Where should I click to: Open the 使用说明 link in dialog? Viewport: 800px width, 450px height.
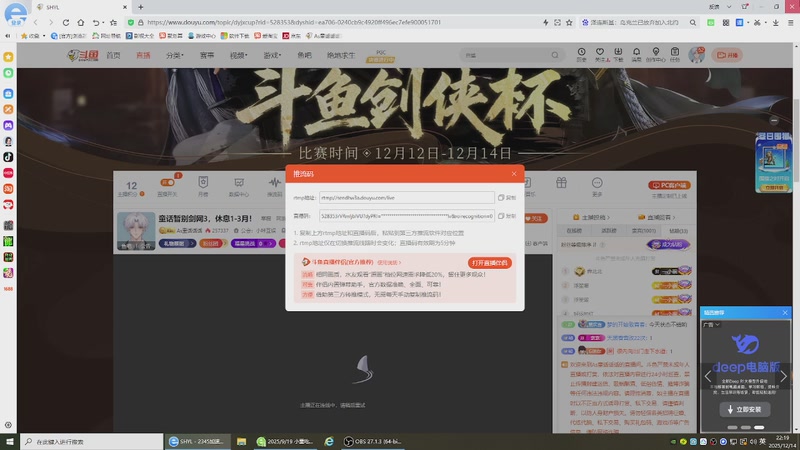(389, 263)
